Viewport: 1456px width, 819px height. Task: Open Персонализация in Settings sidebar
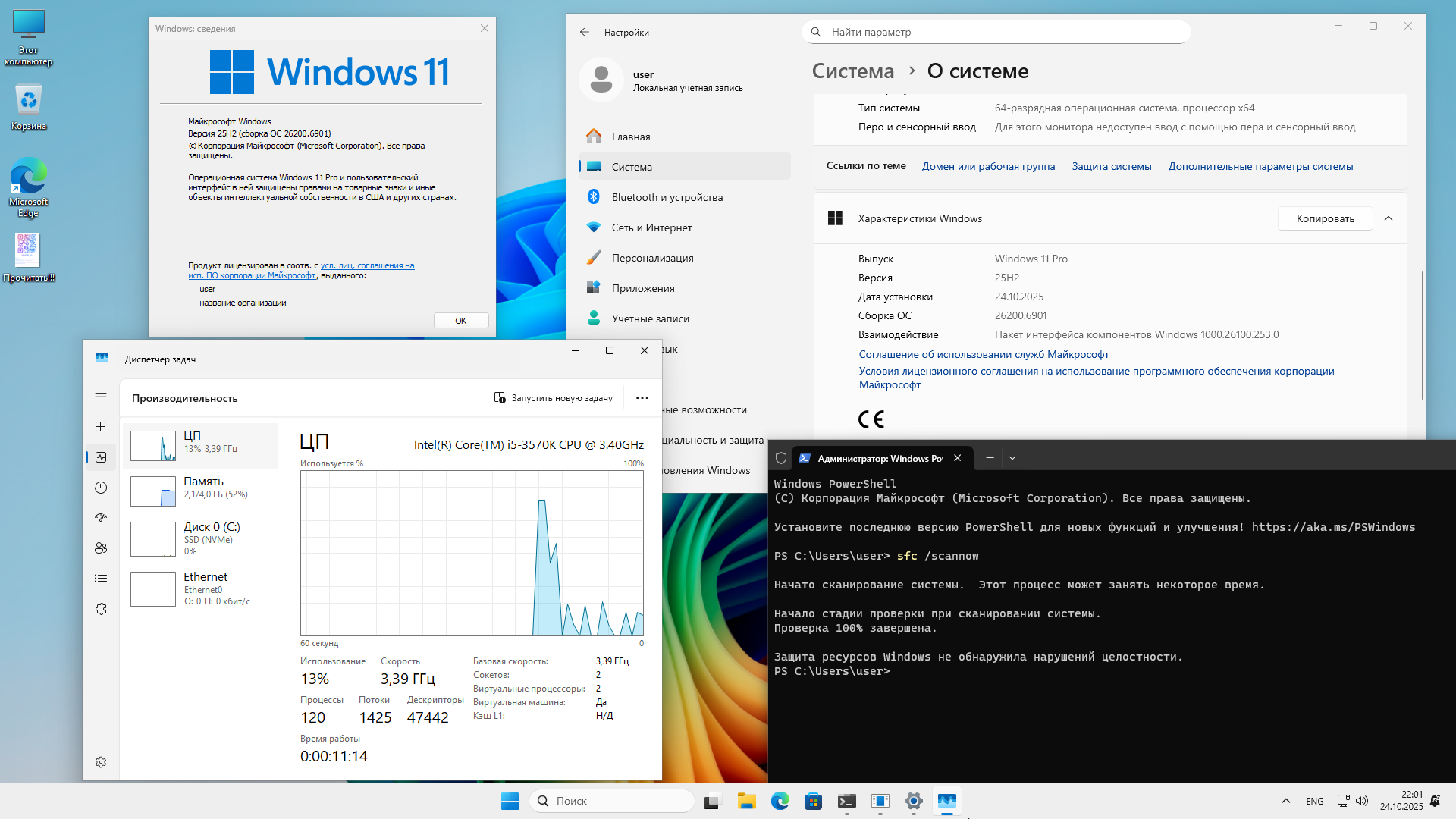pos(652,258)
